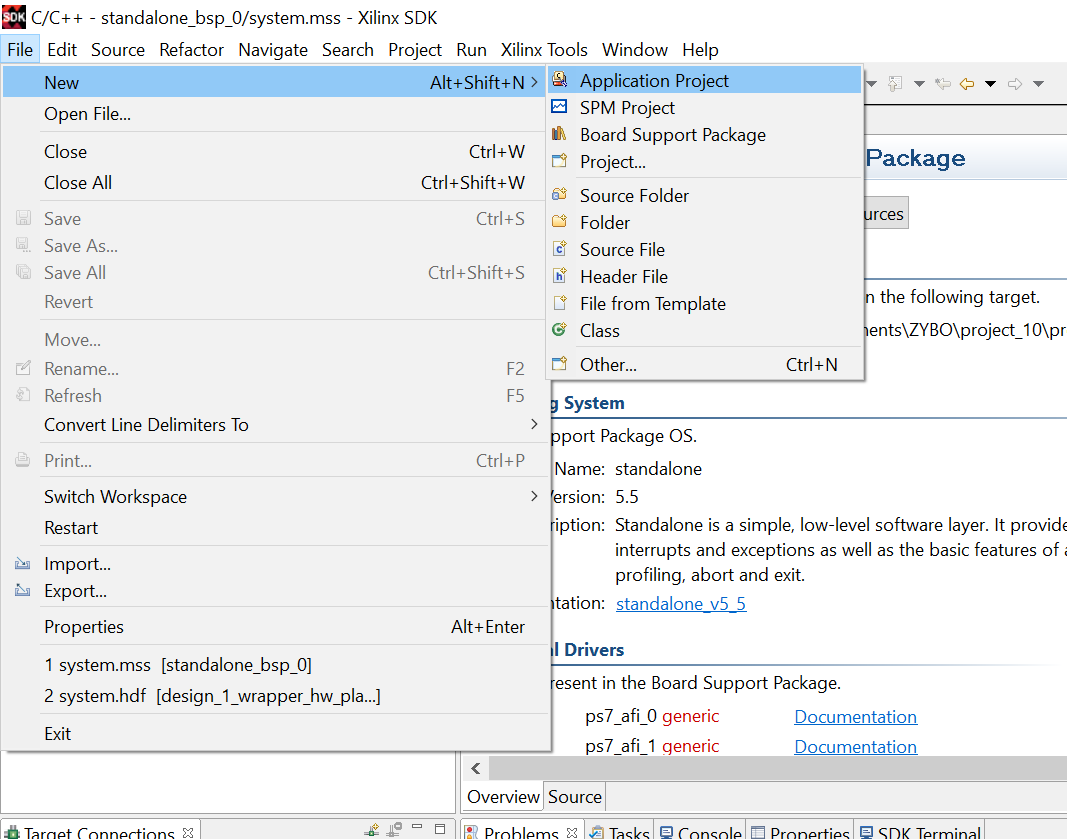This screenshot has width=1067, height=839.
Task: Select Restart in the File menu
Action: 275,527
